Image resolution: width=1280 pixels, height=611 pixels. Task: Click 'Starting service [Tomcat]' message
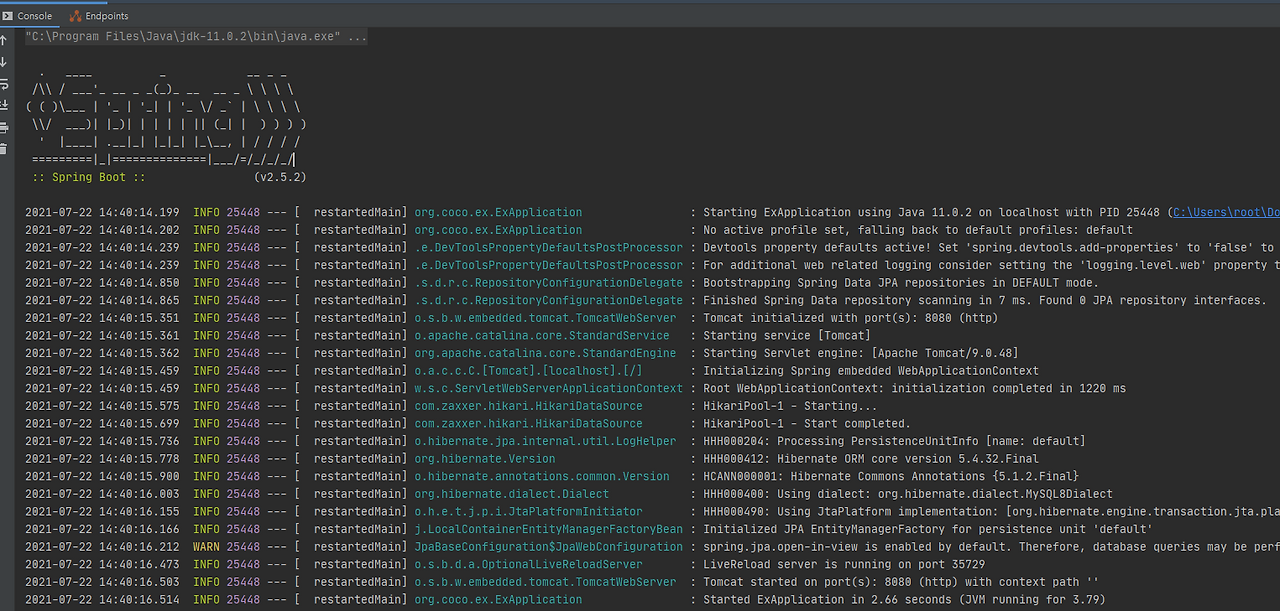point(787,336)
